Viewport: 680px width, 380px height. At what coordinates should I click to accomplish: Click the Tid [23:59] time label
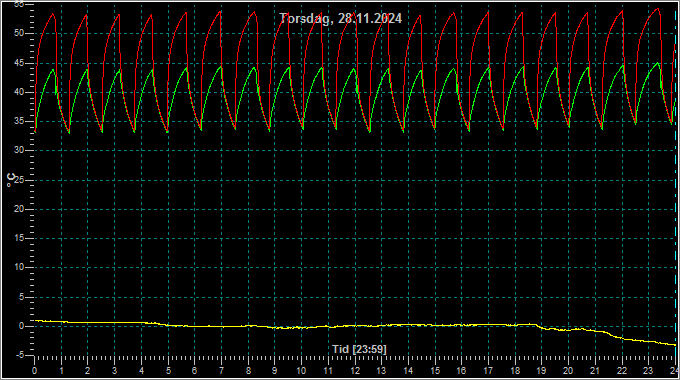pos(359,349)
